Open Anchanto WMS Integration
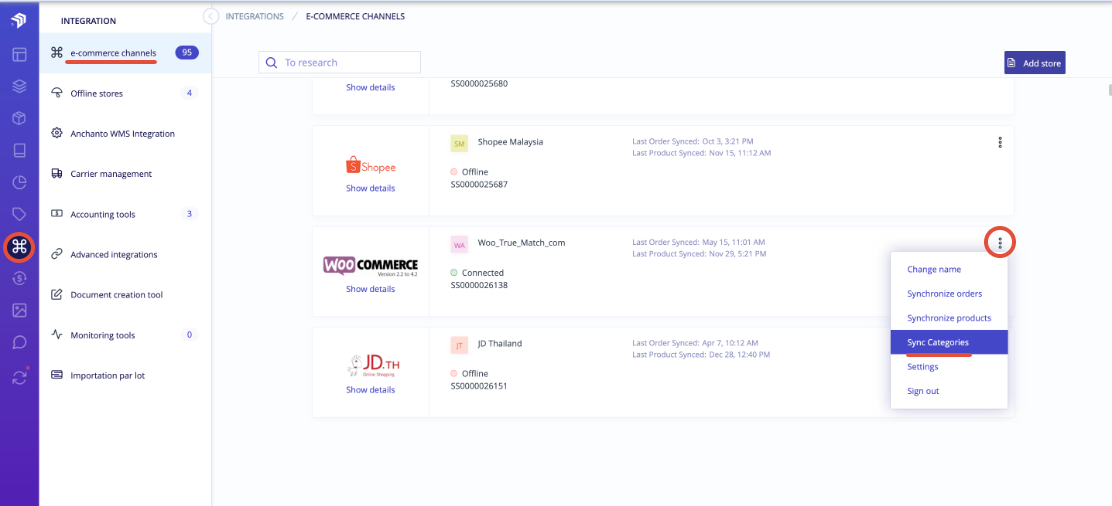The height and width of the screenshot is (506, 1112). click(x=125, y=133)
